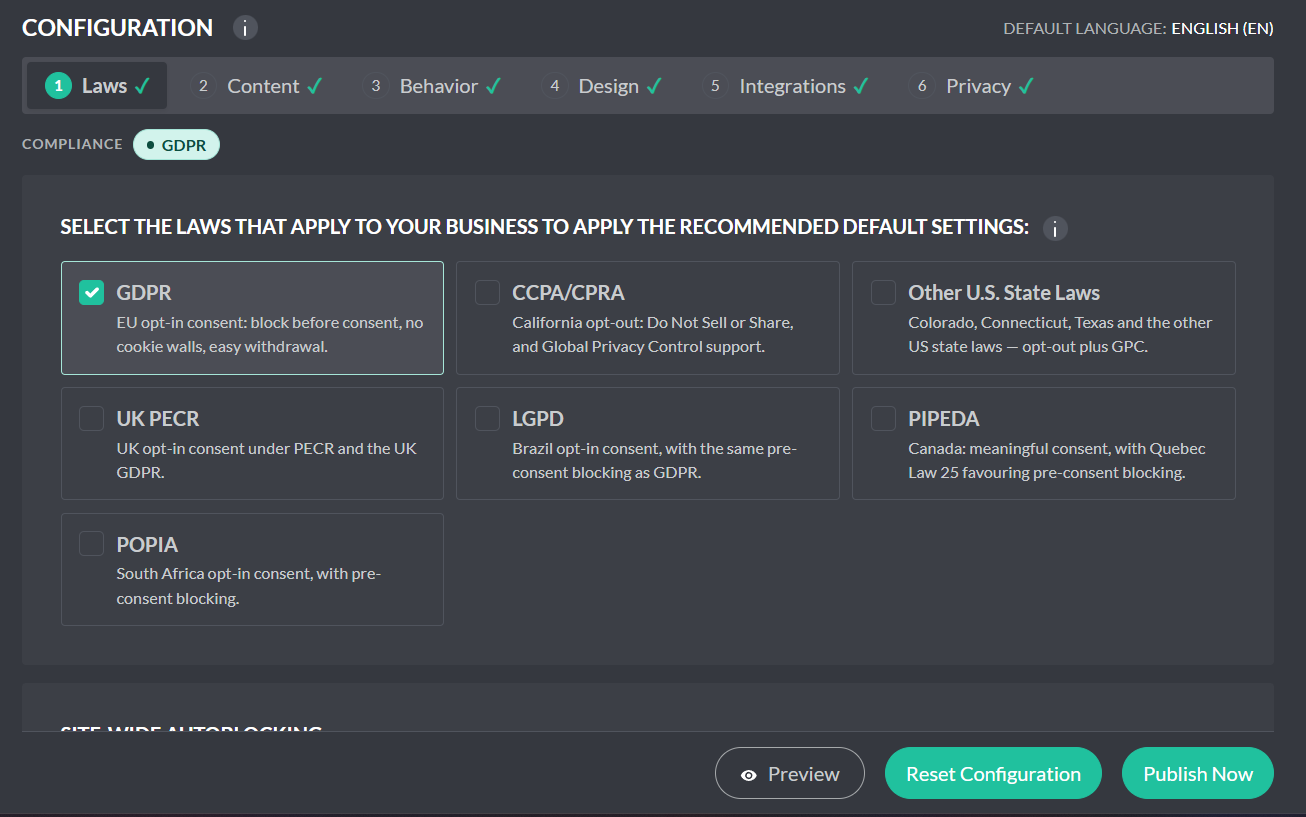Click 'Brazil opt-in consent' description text
Image resolution: width=1306 pixels, height=817 pixels.
click(655, 460)
